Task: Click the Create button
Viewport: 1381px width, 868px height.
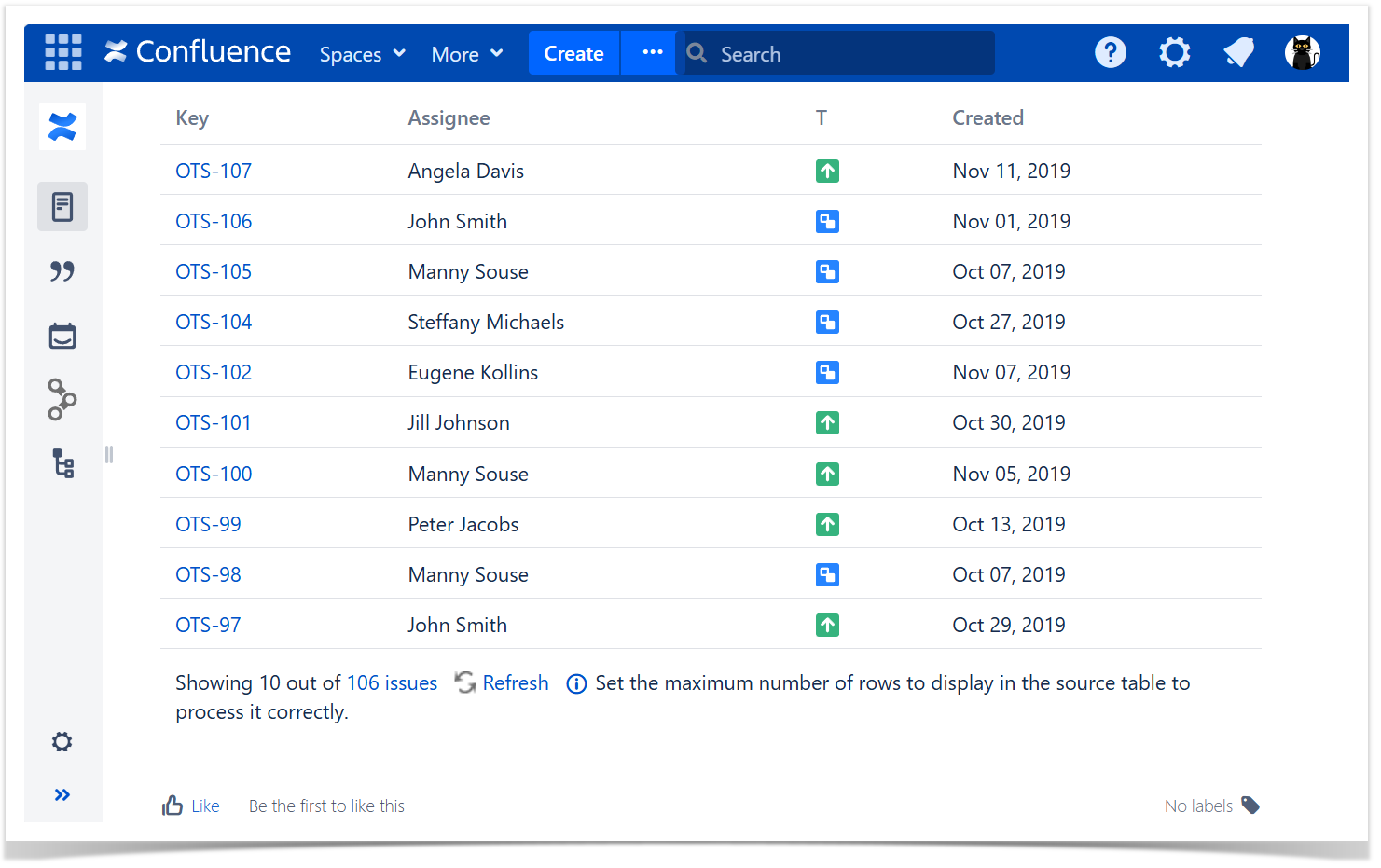Action: click(x=573, y=53)
